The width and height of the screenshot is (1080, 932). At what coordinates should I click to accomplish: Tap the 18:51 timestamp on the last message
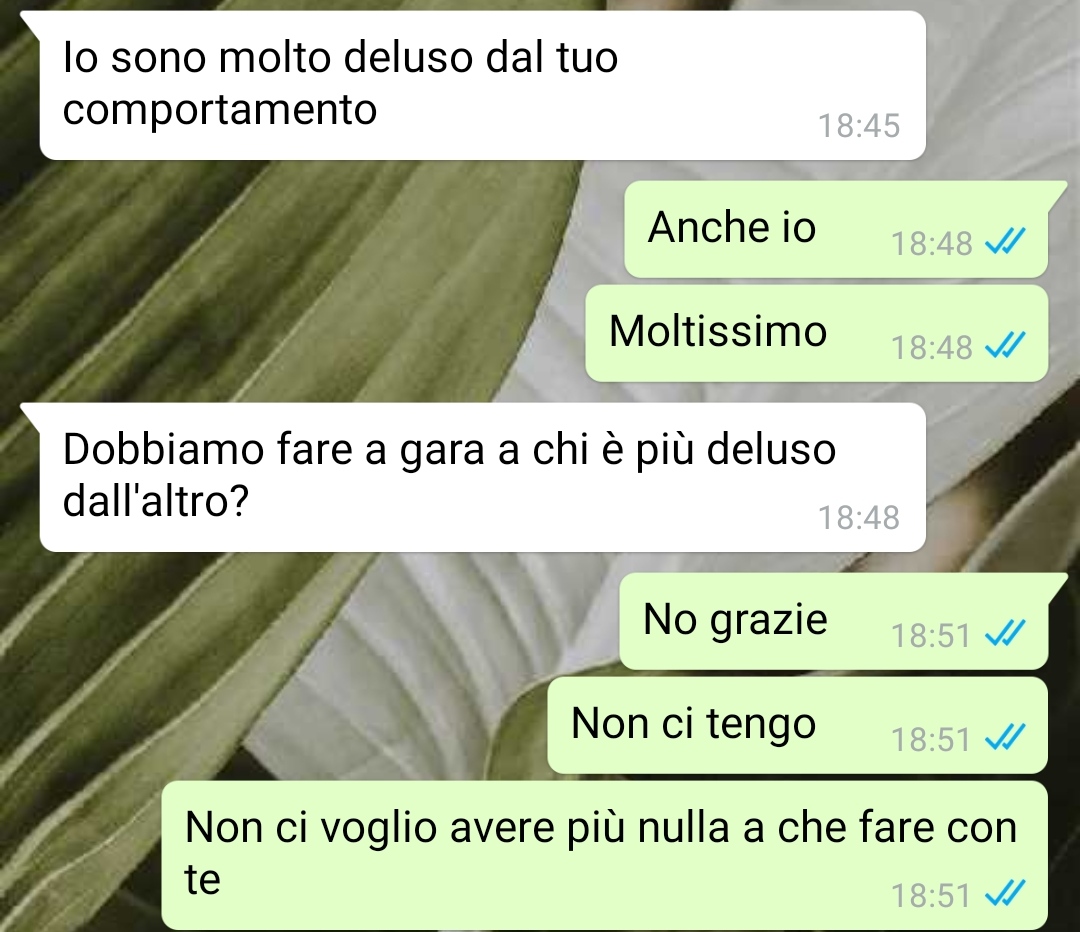(931, 896)
